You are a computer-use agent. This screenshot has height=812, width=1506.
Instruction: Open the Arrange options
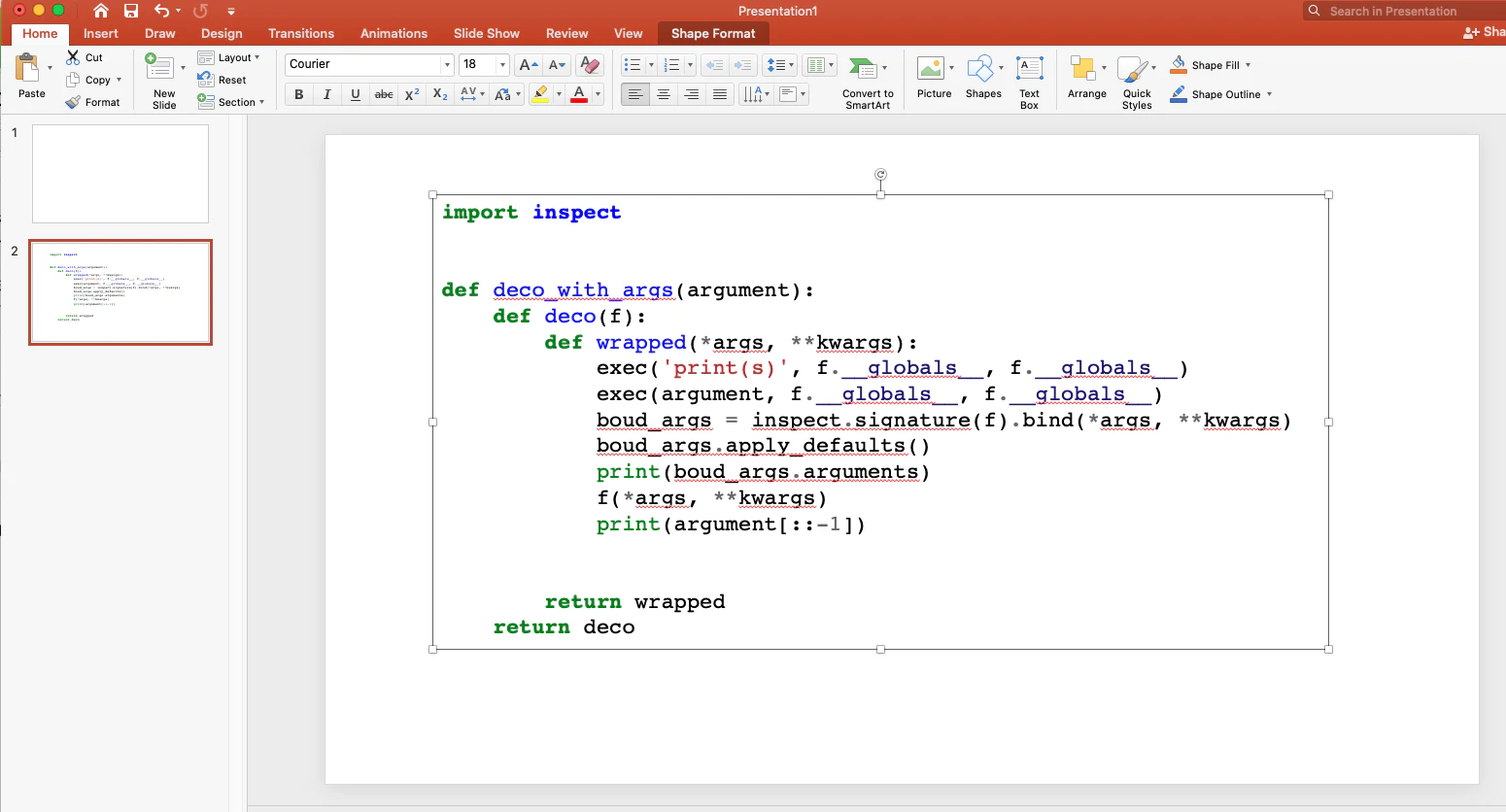point(1086,78)
